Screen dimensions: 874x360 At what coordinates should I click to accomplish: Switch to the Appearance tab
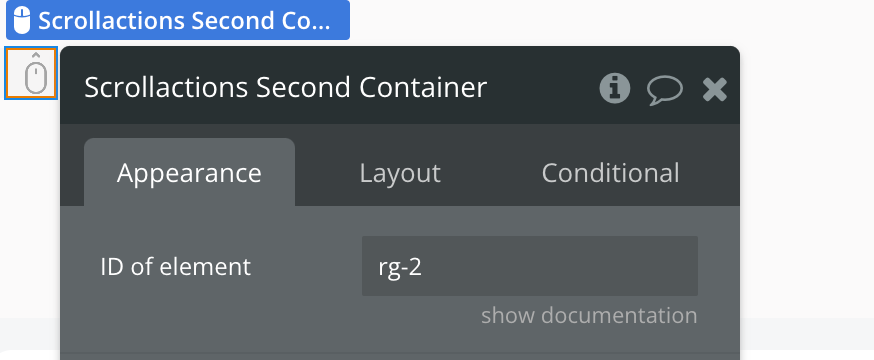tap(189, 173)
